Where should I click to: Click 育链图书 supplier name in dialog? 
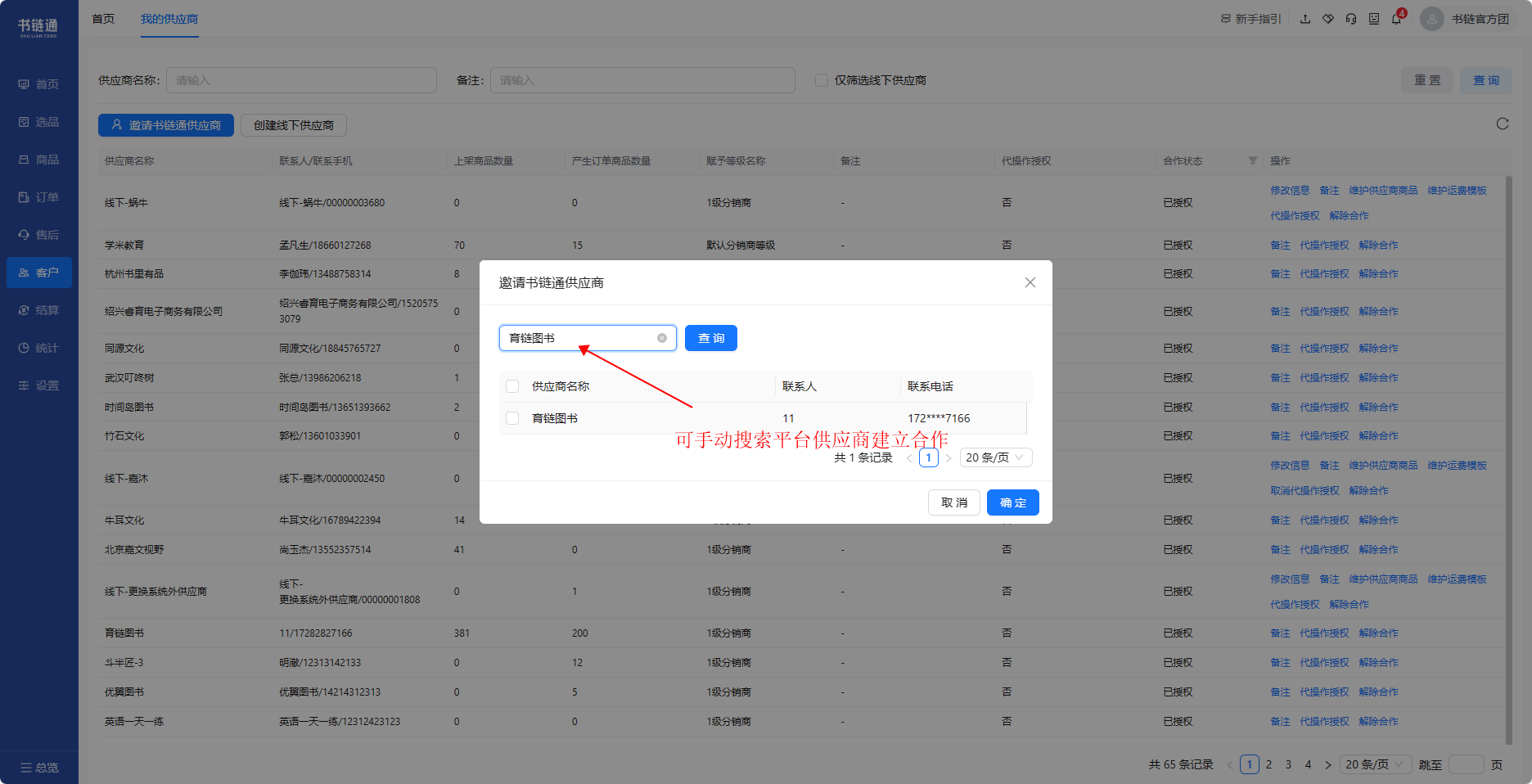click(555, 418)
